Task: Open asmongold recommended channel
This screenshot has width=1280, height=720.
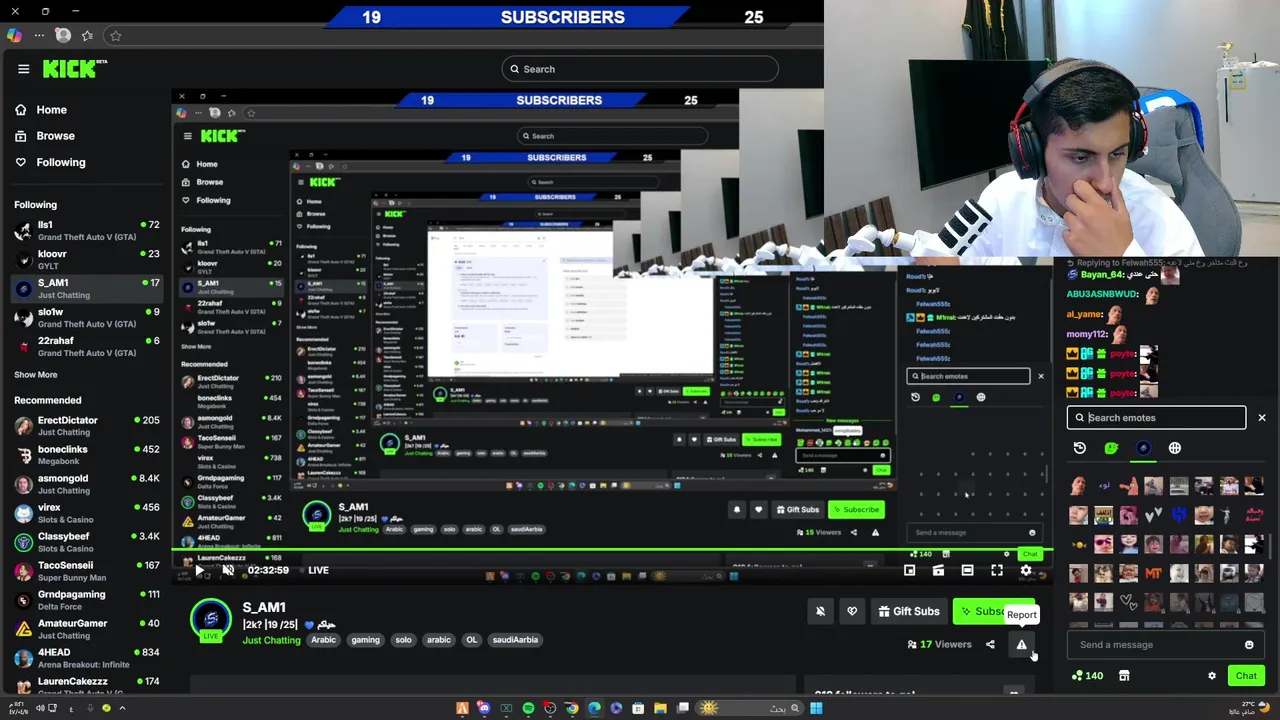Action: click(x=86, y=485)
